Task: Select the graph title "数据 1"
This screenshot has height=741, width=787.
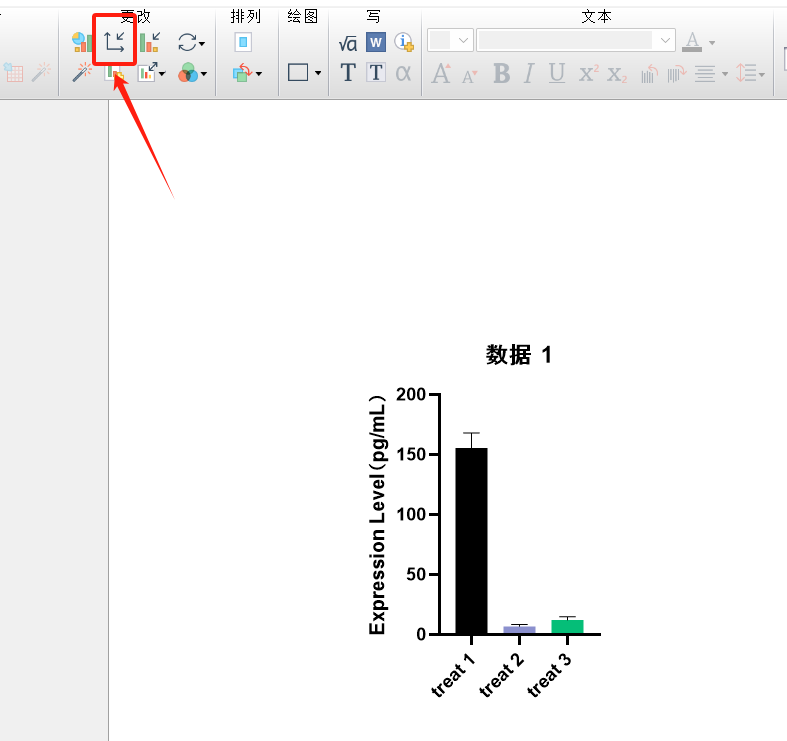Action: click(x=518, y=355)
